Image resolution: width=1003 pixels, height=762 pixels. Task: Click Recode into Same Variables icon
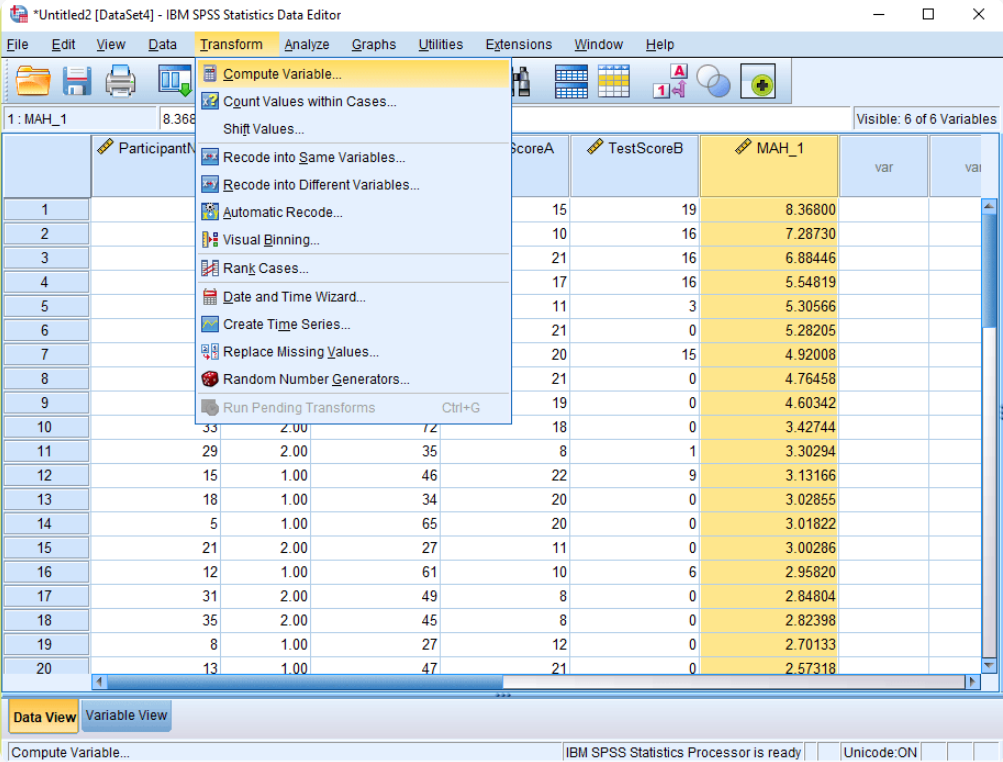coord(209,157)
